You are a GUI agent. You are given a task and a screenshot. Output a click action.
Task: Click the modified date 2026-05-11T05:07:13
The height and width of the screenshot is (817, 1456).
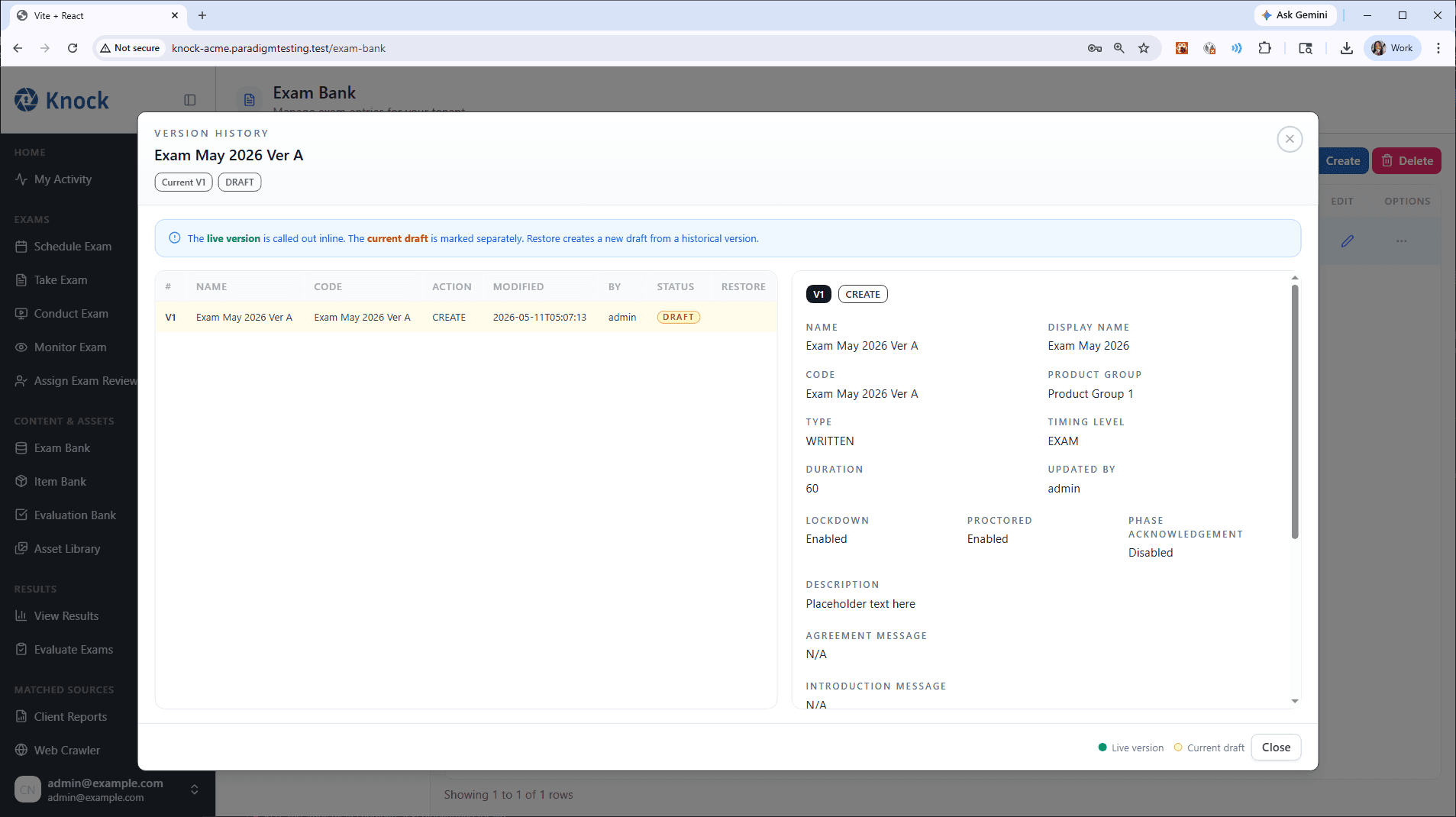[x=539, y=317]
